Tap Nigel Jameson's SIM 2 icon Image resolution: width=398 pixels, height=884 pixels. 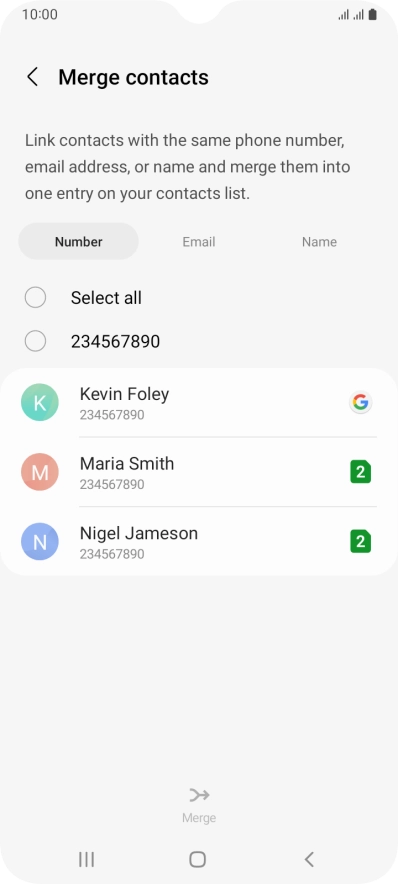[360, 541]
